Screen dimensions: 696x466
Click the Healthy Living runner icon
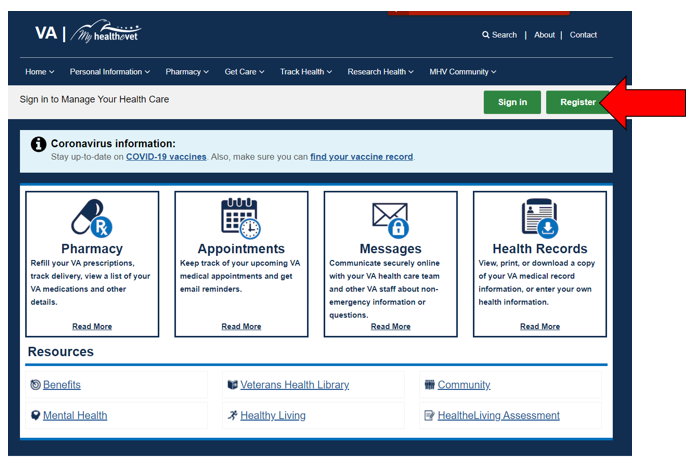click(x=233, y=415)
